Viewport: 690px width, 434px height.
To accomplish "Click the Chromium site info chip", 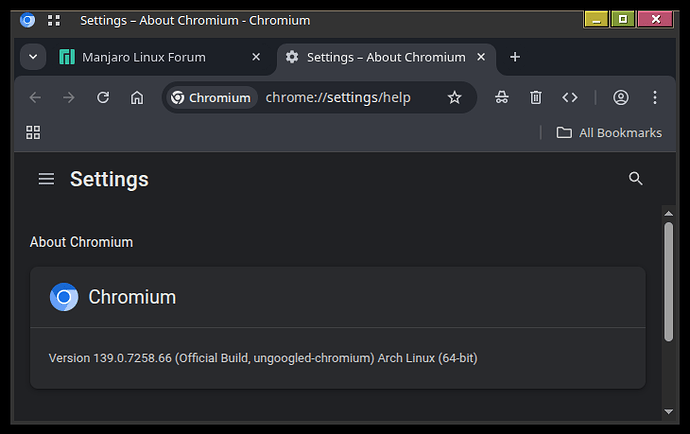I will (x=211, y=97).
